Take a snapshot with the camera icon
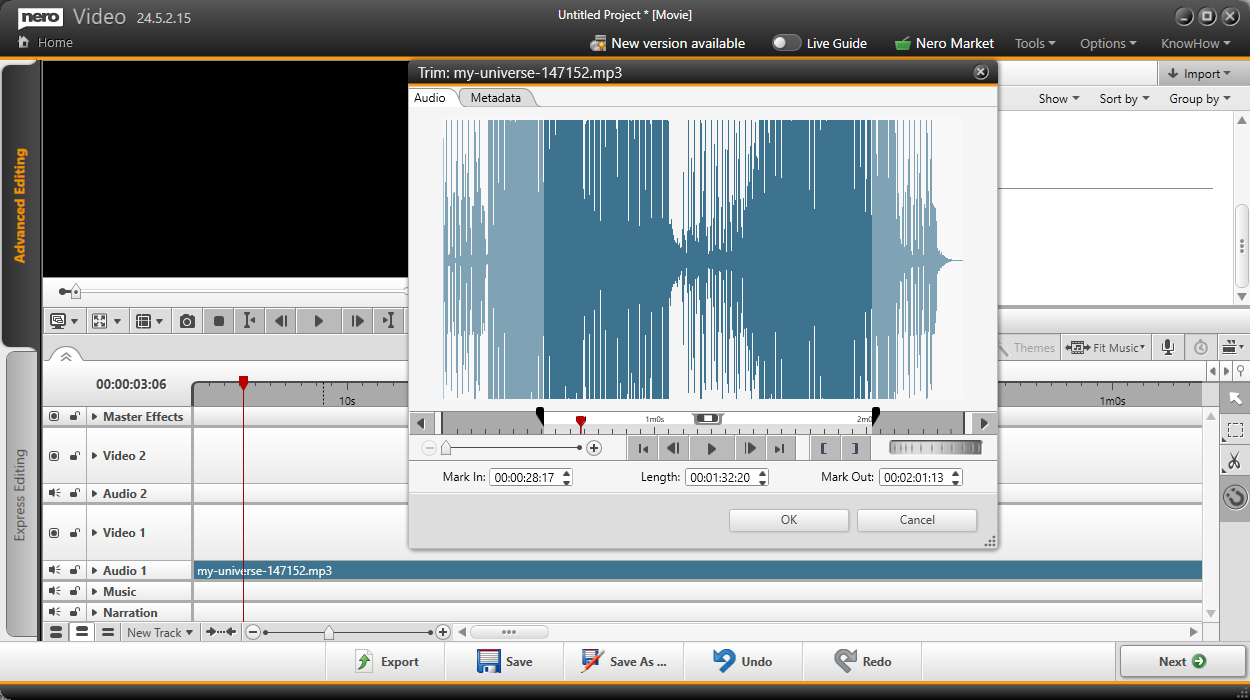 pyautogui.click(x=186, y=320)
